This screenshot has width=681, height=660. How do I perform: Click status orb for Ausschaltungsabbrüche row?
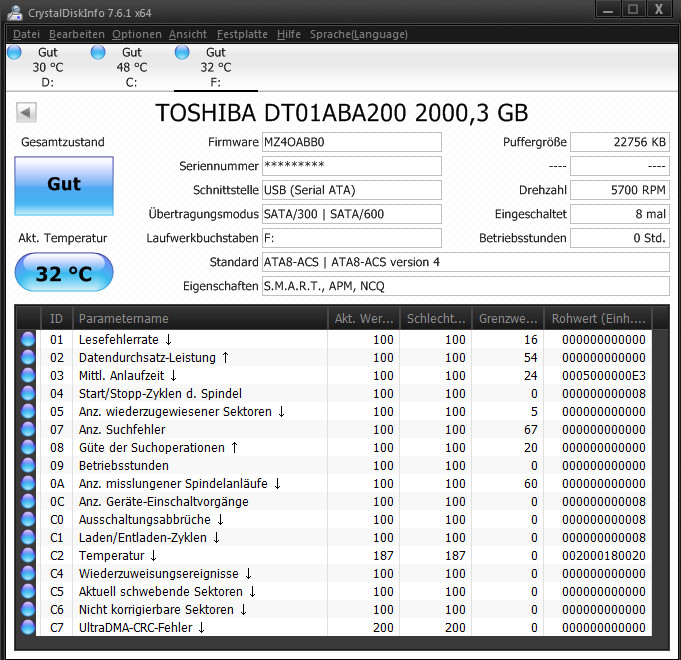(28, 519)
